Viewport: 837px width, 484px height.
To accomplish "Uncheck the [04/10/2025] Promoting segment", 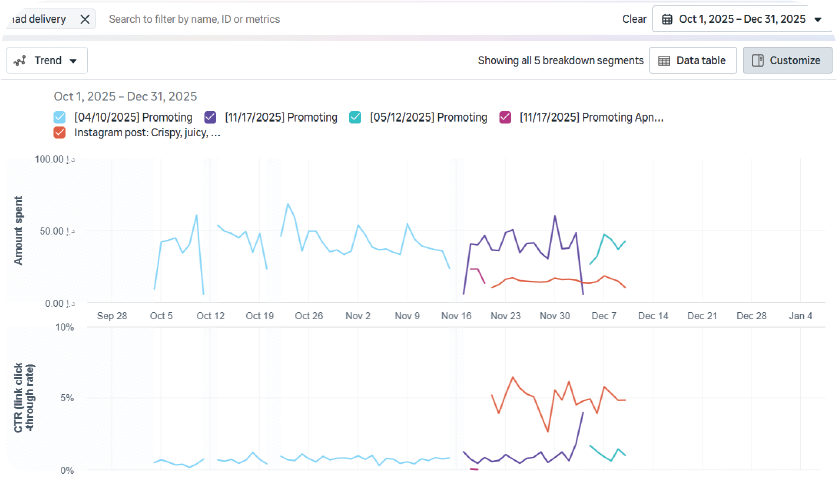I will (x=60, y=117).
